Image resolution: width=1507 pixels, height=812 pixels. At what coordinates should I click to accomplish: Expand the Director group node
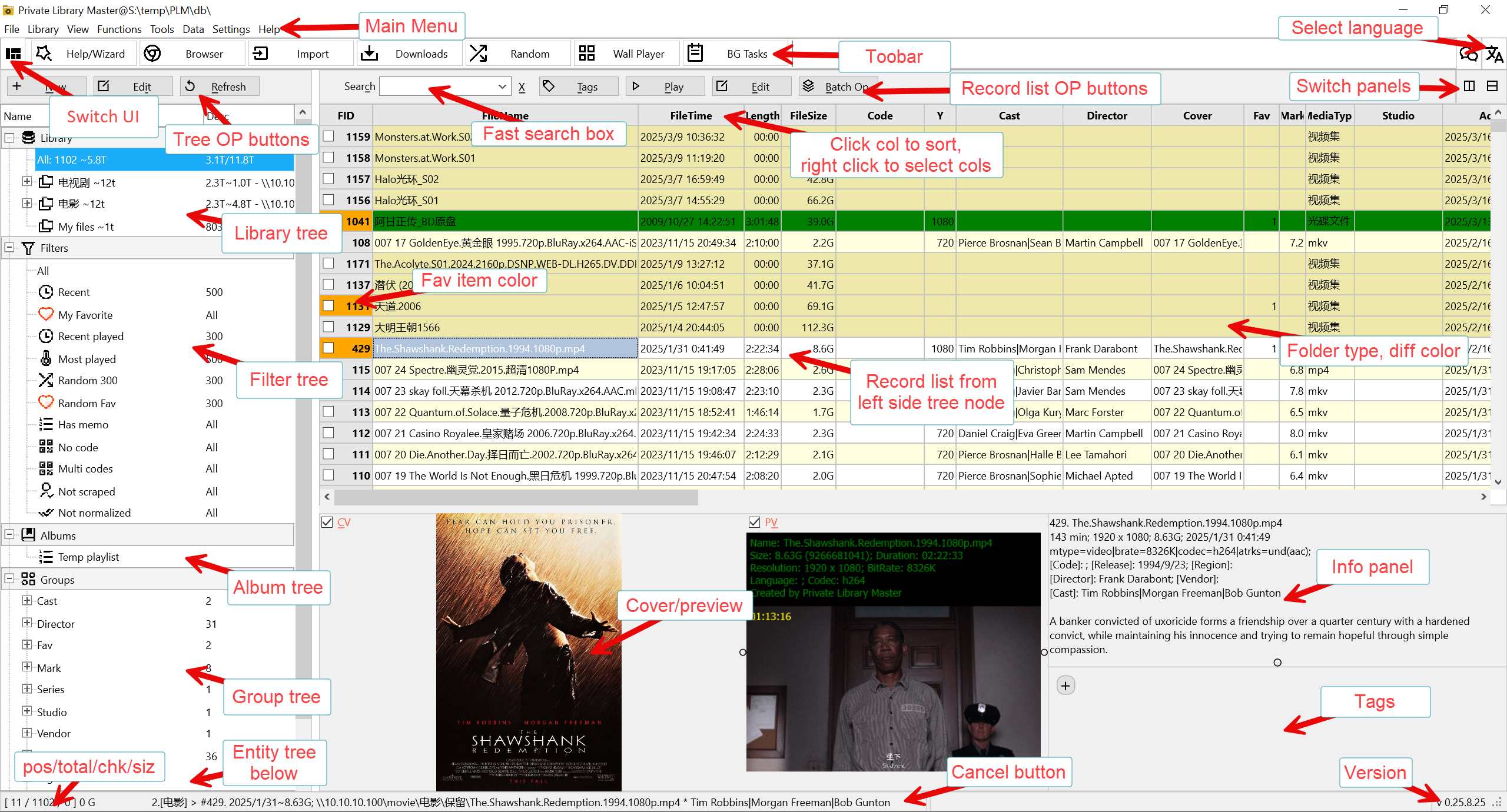26,623
